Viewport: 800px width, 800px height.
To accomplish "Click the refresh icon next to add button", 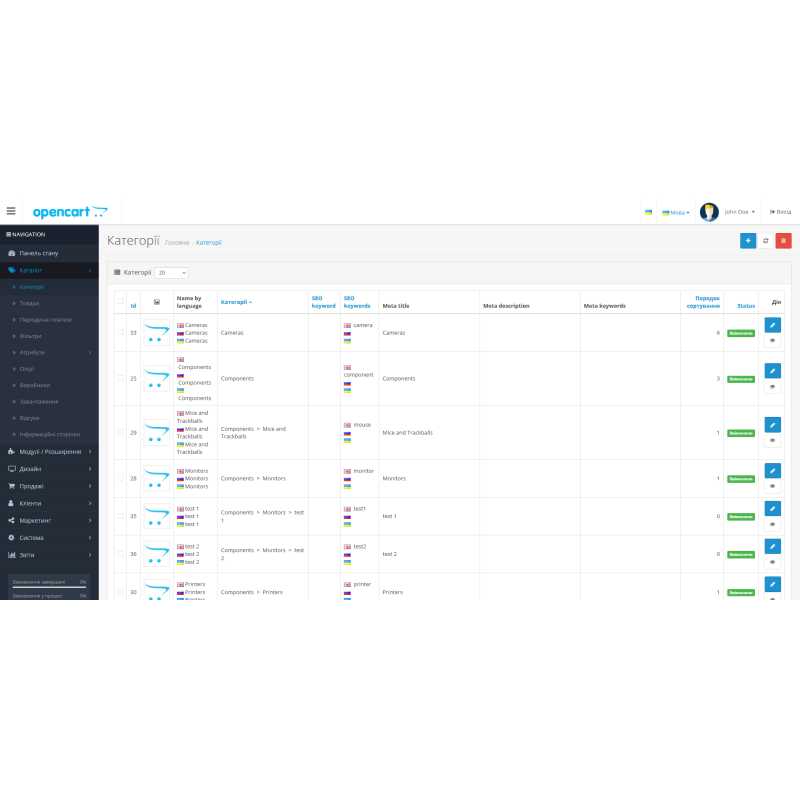I will (x=766, y=241).
